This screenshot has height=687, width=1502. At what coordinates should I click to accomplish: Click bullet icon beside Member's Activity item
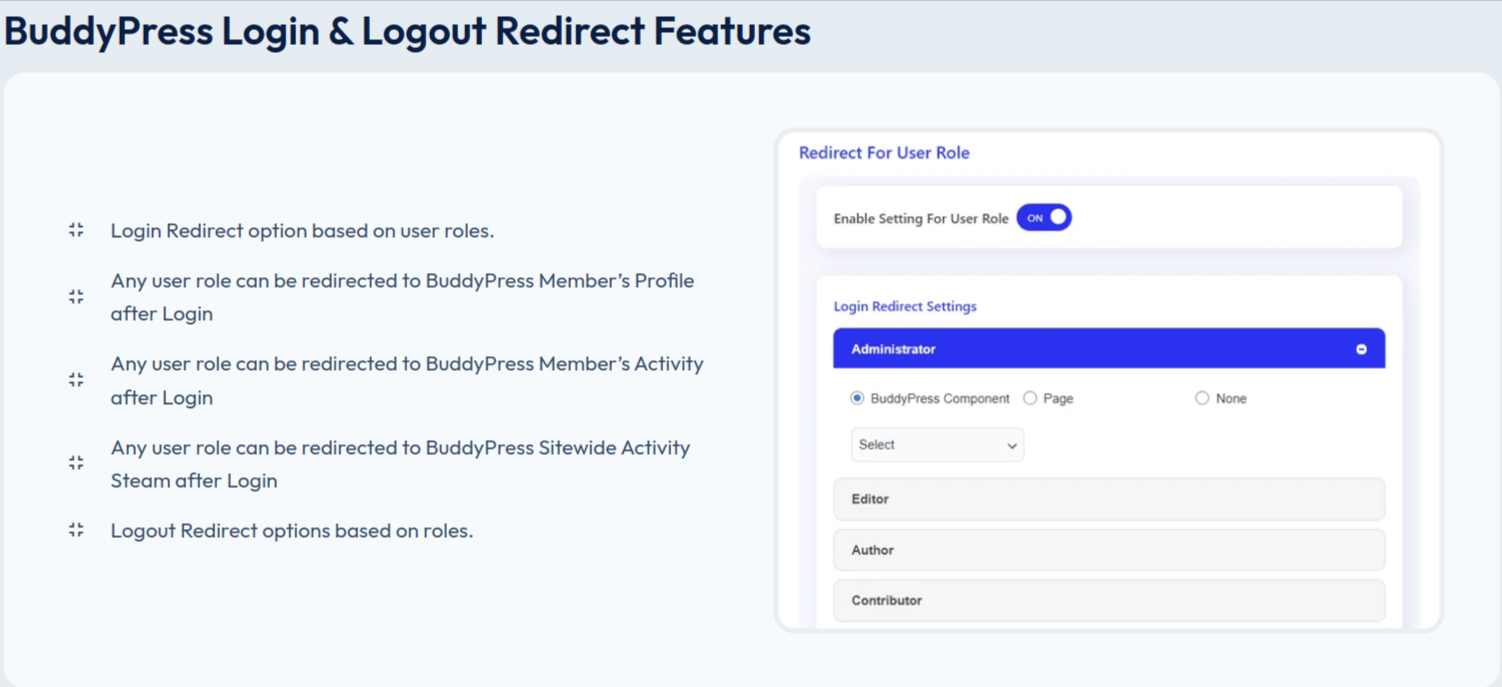tap(76, 380)
